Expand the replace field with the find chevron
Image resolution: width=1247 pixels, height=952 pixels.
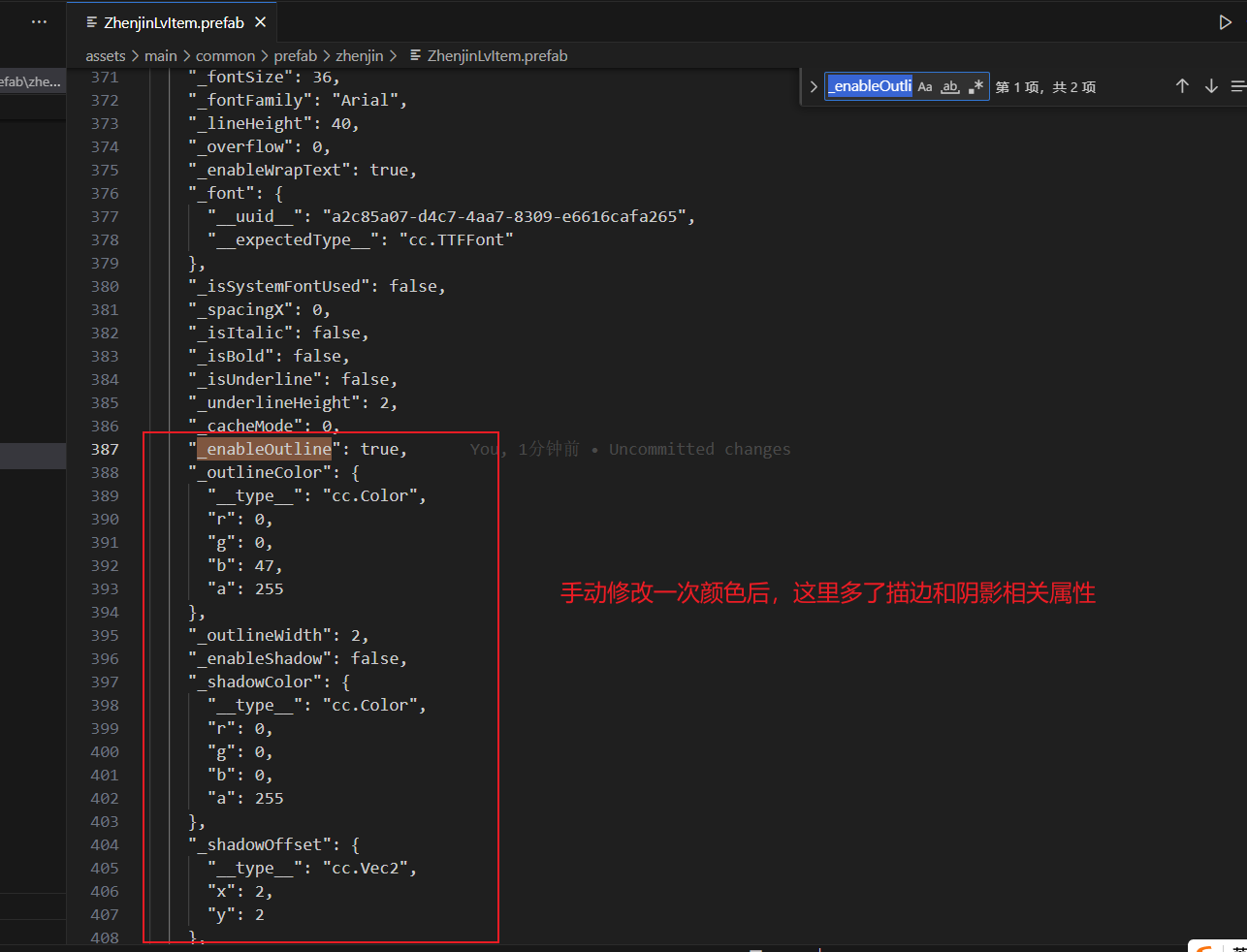click(x=814, y=86)
